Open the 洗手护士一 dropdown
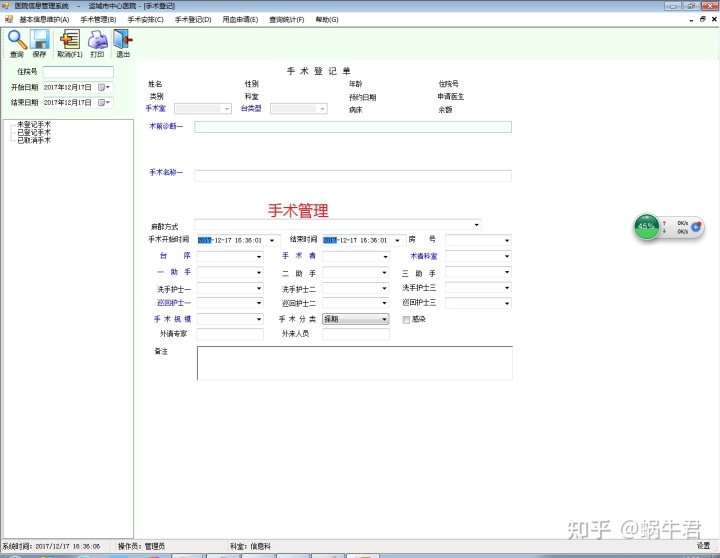The width and height of the screenshot is (720, 558). tap(259, 288)
